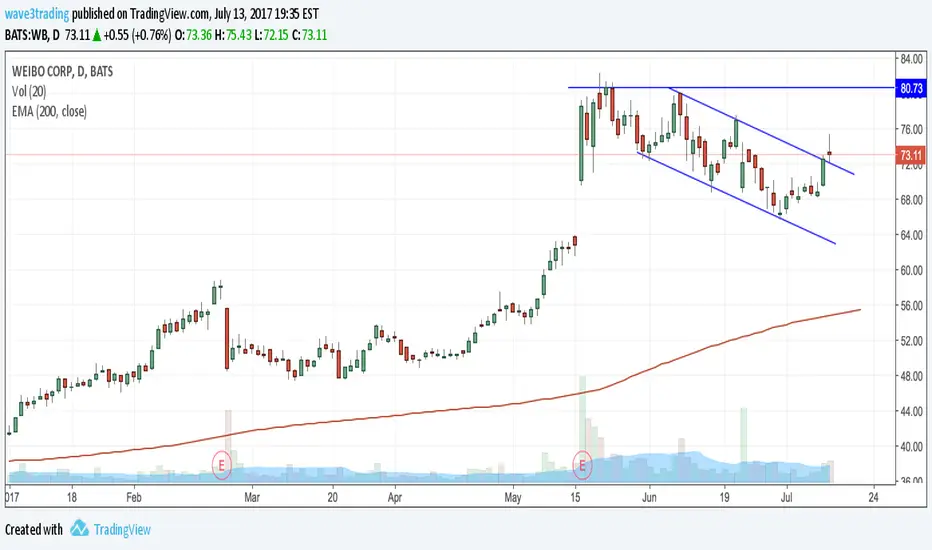Viewport: 932px width, 550px height.
Task: Click the high value 75.43
Action: pos(239,34)
